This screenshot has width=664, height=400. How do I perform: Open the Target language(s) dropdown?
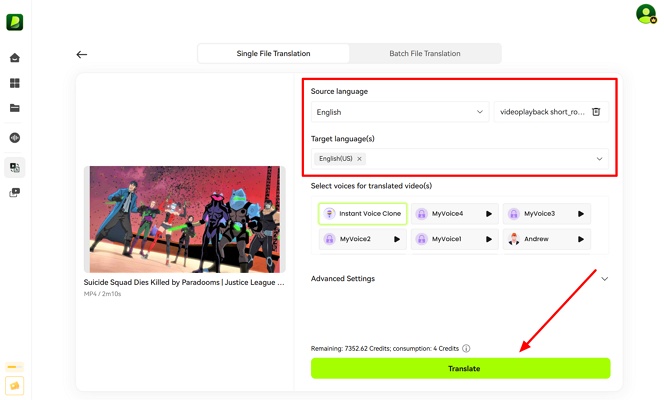point(459,159)
